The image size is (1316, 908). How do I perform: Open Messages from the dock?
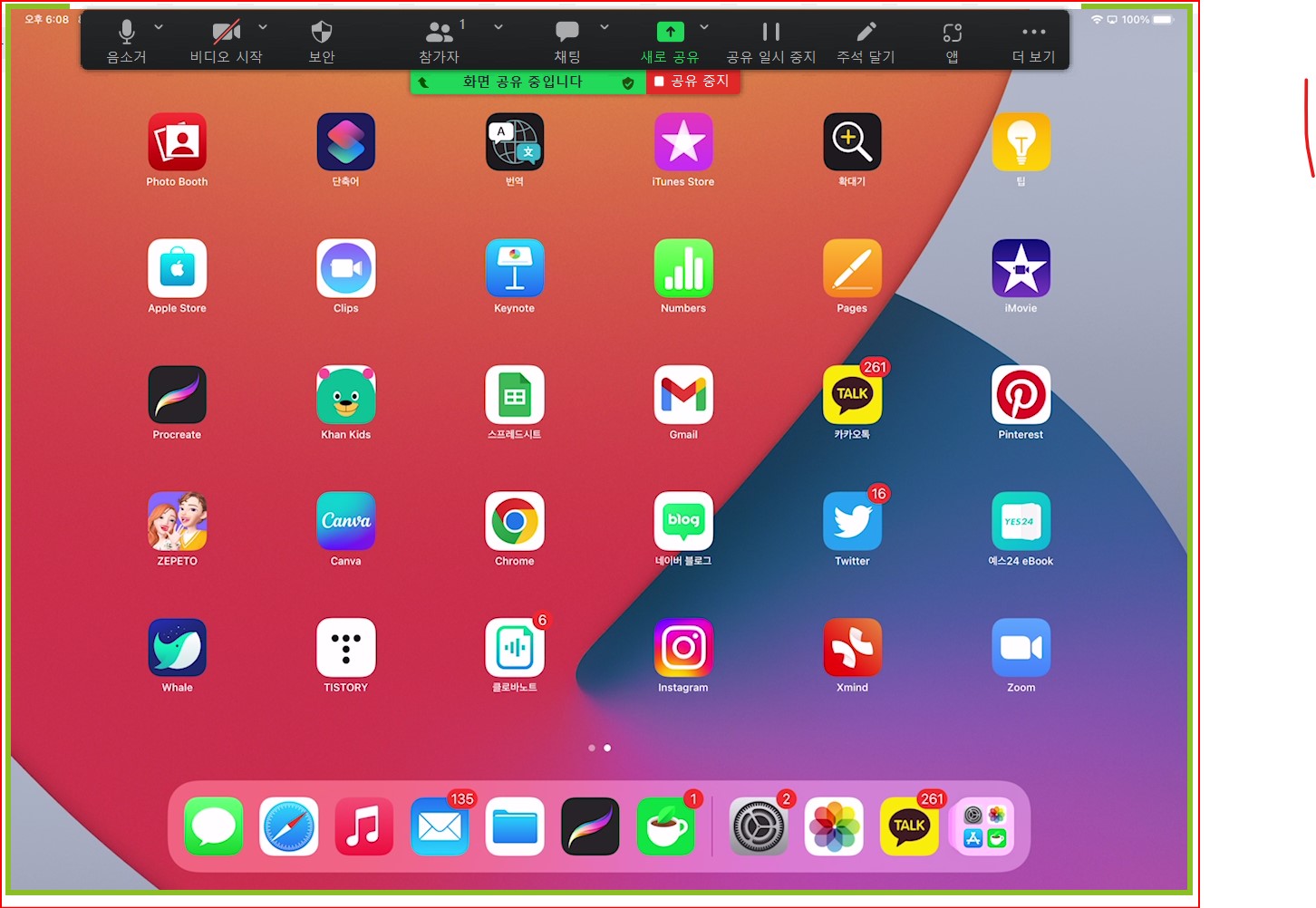pos(214,826)
